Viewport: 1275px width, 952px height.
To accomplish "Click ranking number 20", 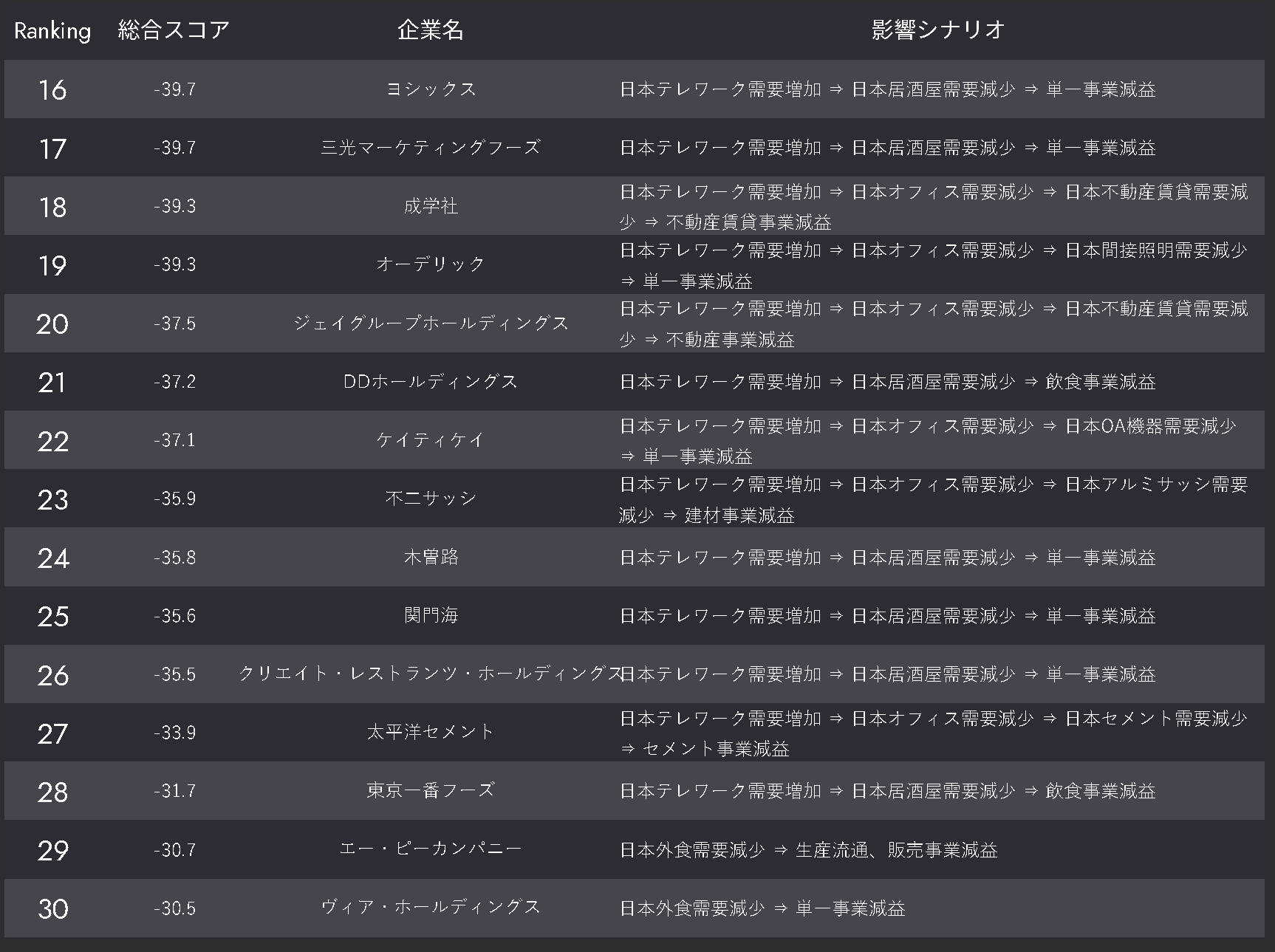I will (52, 324).
